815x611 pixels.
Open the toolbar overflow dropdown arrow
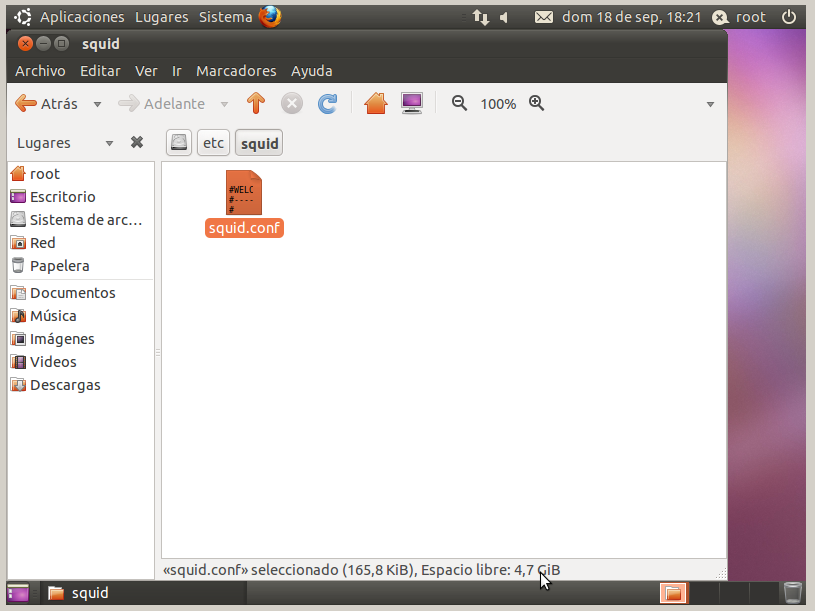(710, 104)
